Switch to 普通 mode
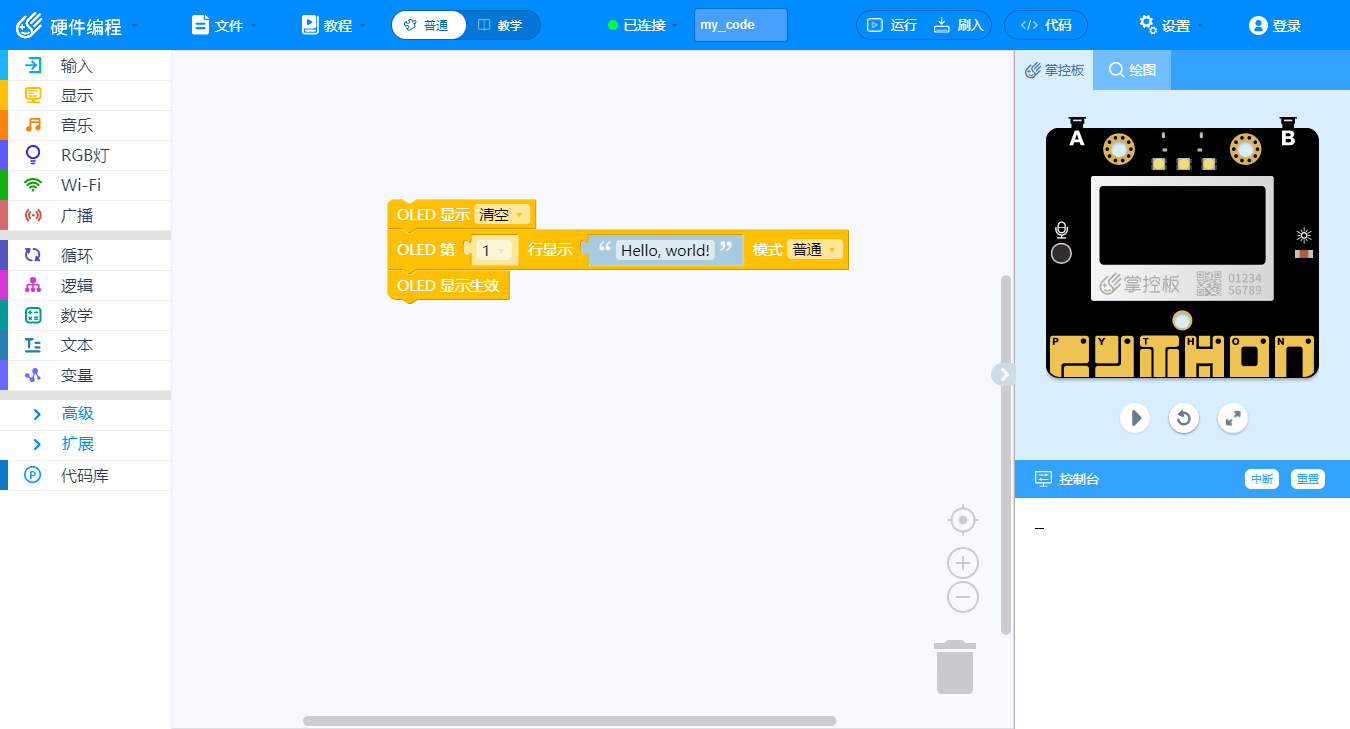Viewport: 1350px width, 729px height. point(428,25)
